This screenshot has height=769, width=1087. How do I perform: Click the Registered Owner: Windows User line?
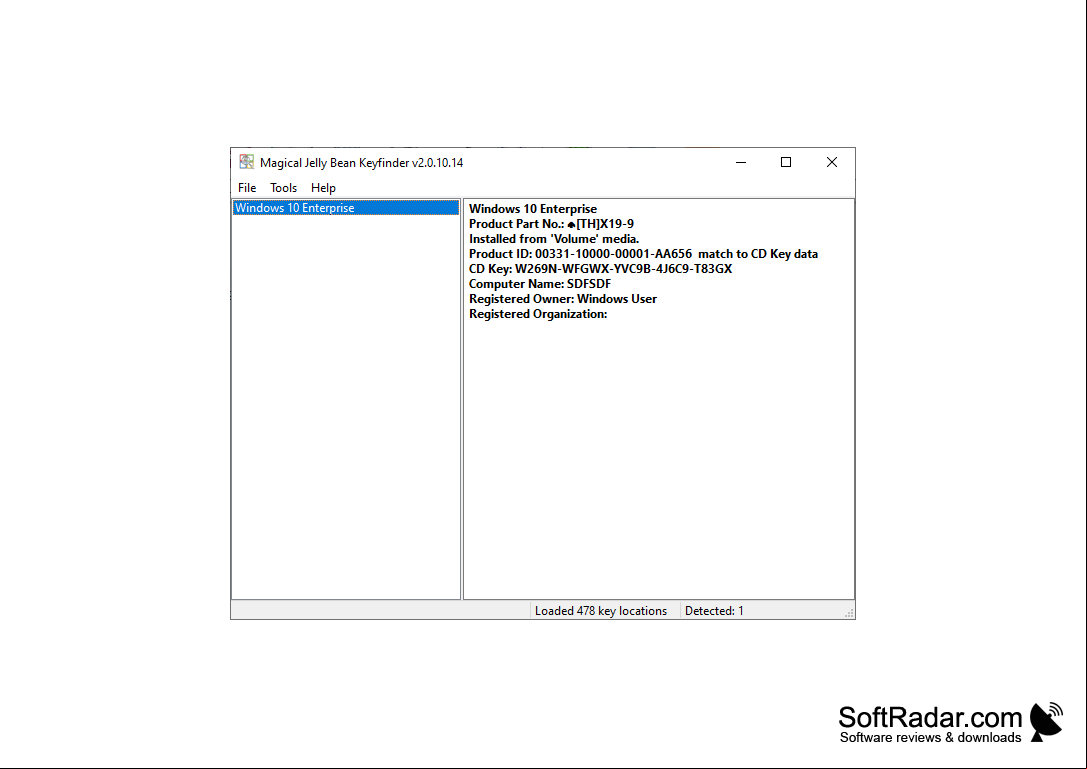563,299
